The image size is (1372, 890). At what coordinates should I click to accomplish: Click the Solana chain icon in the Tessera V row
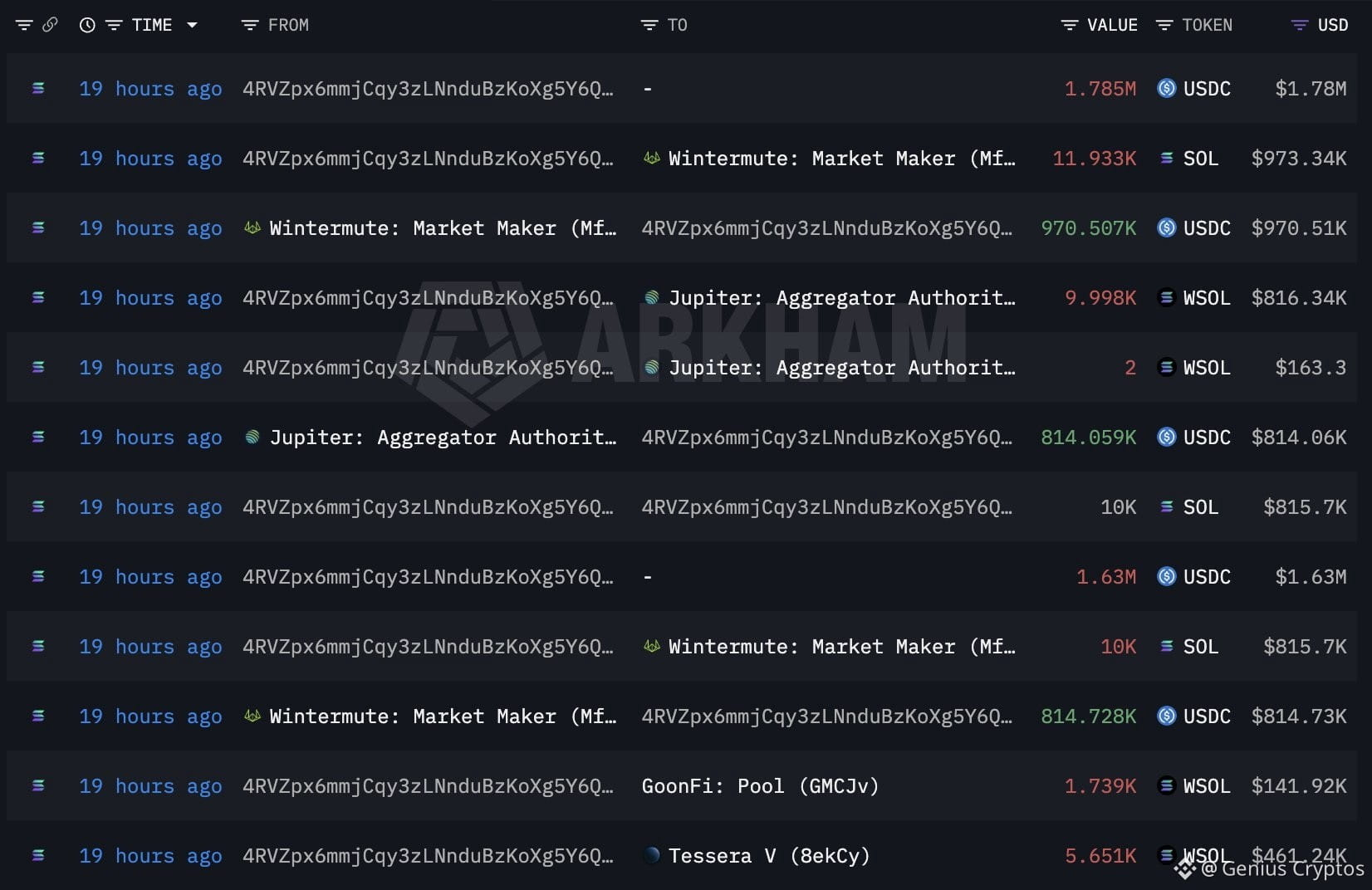click(38, 855)
